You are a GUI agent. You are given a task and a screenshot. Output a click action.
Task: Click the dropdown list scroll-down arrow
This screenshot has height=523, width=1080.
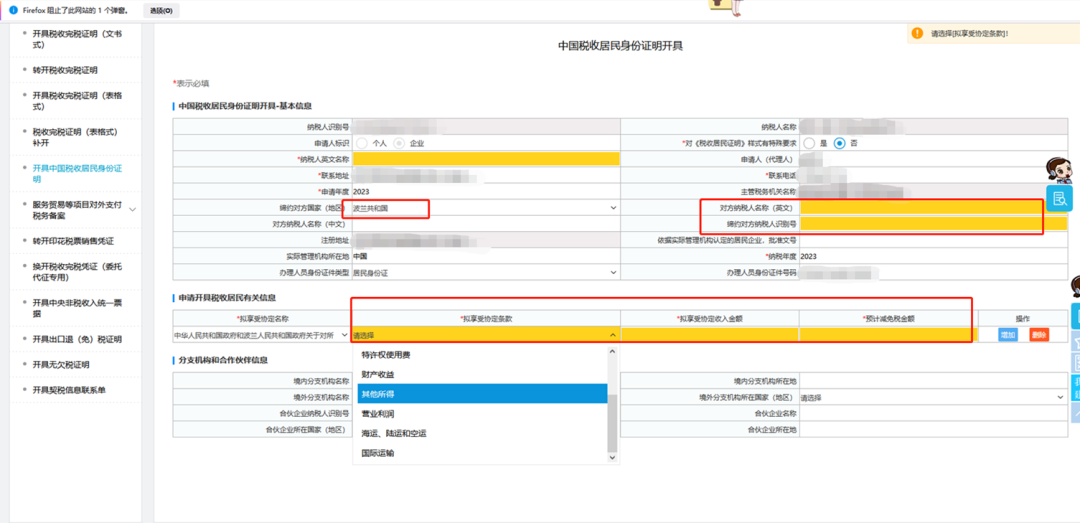point(612,457)
